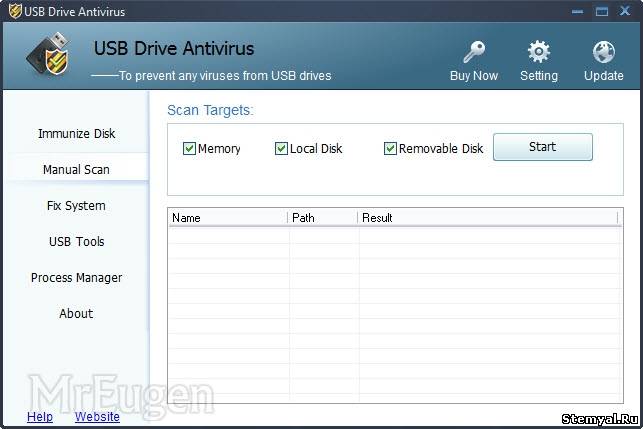Click the USB Drive Antivirus banner title
Image resolution: width=643 pixels, height=429 pixels.
click(174, 48)
